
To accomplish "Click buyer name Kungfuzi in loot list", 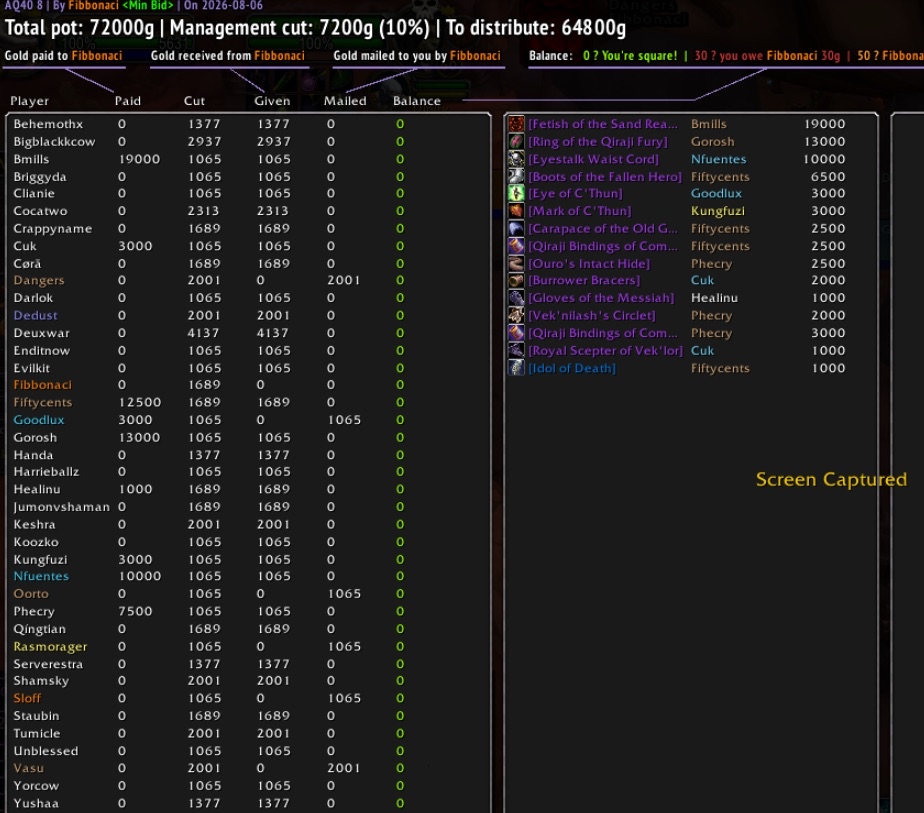I will coord(718,211).
